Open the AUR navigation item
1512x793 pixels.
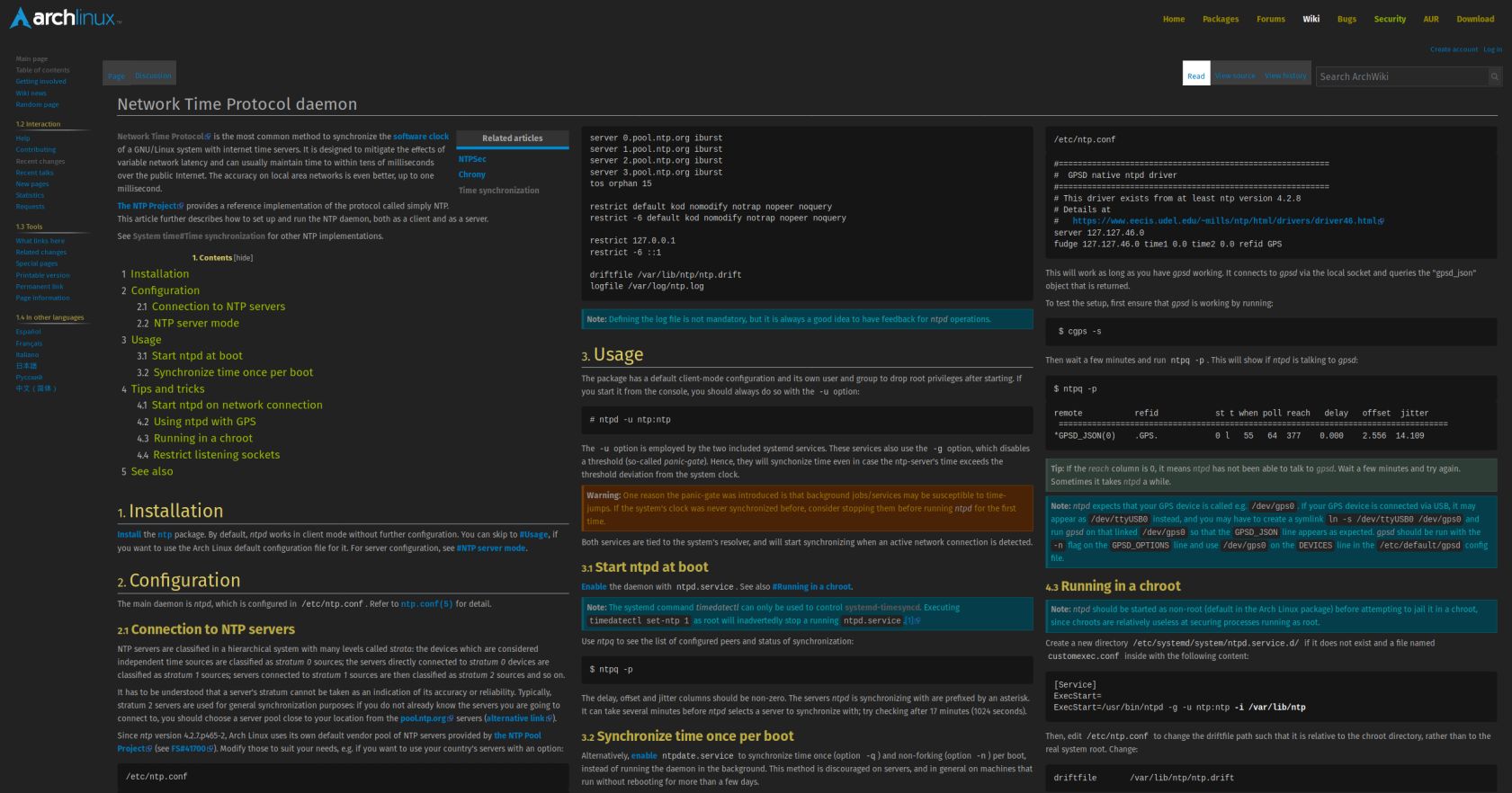click(x=1431, y=19)
